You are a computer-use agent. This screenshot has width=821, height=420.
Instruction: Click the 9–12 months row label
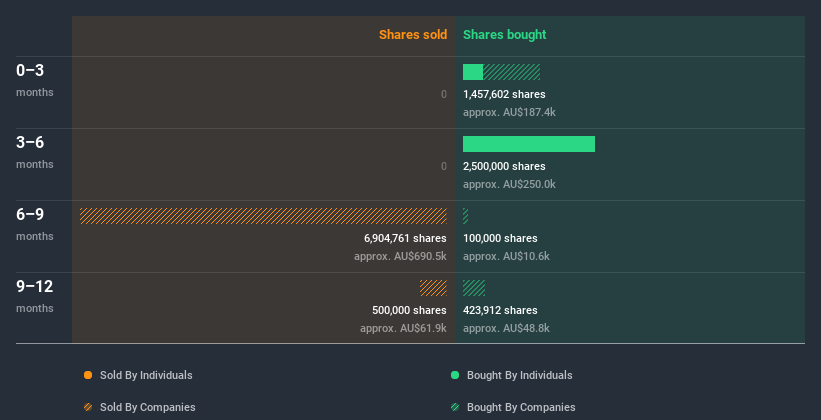tap(35, 296)
